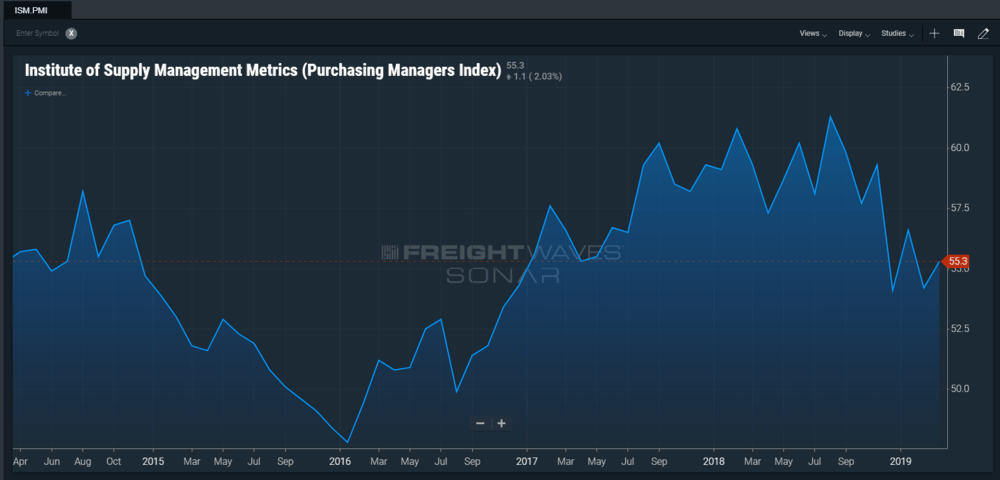The width and height of the screenshot is (1000, 480).
Task: Click the 2015 x-axis label
Action: click(152, 460)
